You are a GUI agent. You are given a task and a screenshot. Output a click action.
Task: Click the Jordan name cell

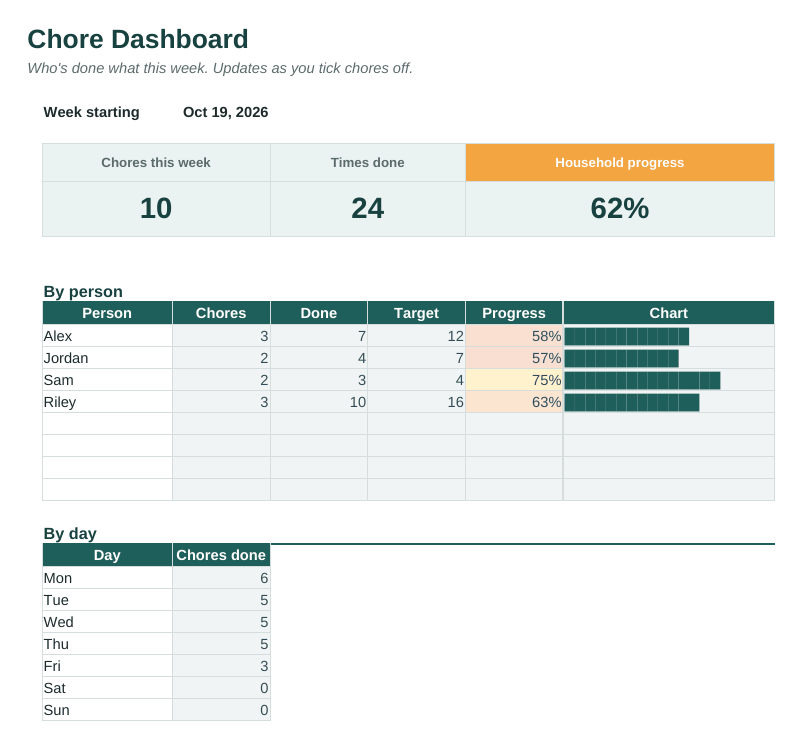pyautogui.click(x=108, y=358)
